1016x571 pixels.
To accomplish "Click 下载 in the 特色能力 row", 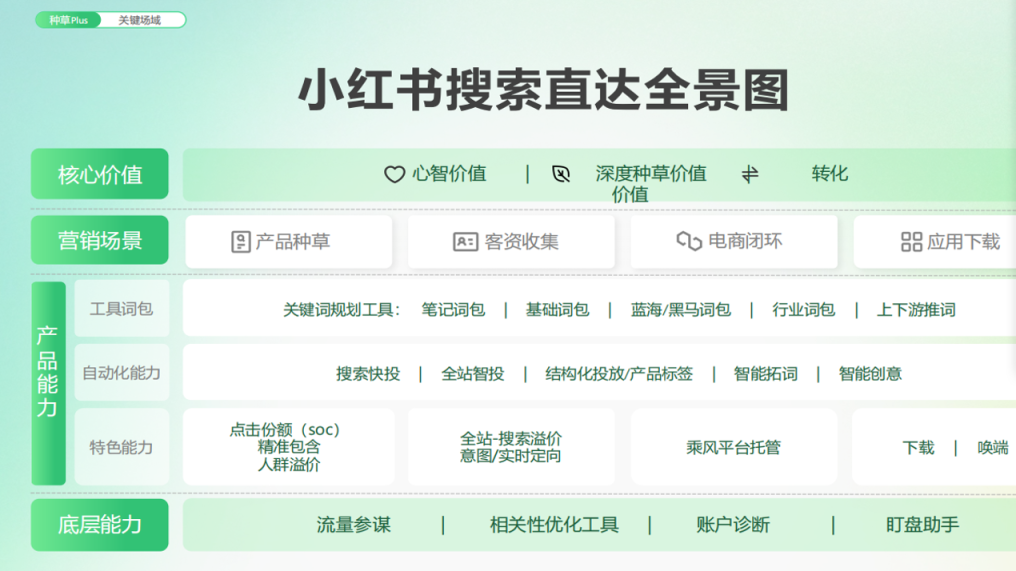I will [x=918, y=447].
